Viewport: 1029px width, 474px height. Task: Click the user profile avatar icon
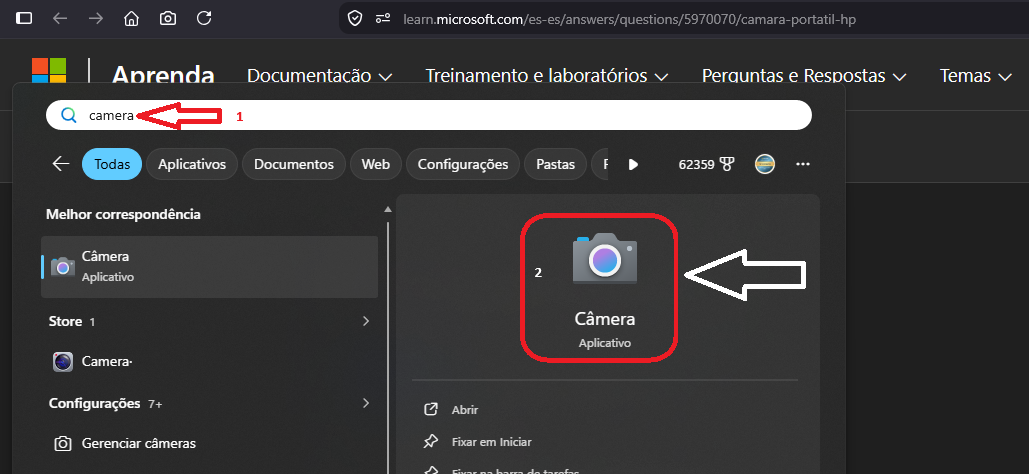[x=765, y=164]
